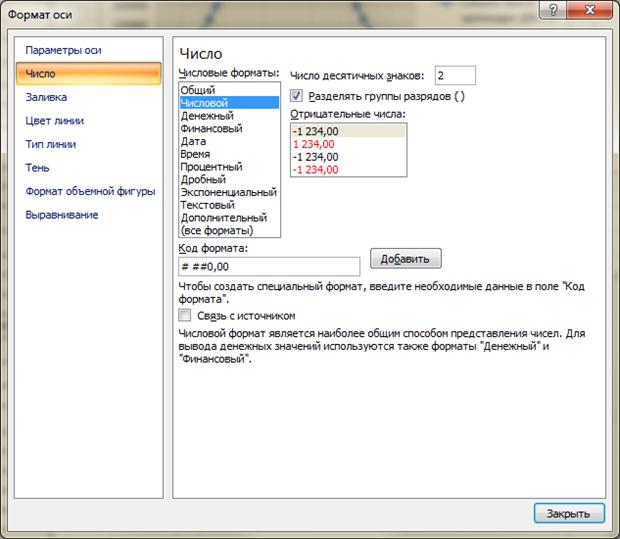Select the Дополнительный number format
Viewport: 620px width, 539px height.
pyautogui.click(x=229, y=217)
